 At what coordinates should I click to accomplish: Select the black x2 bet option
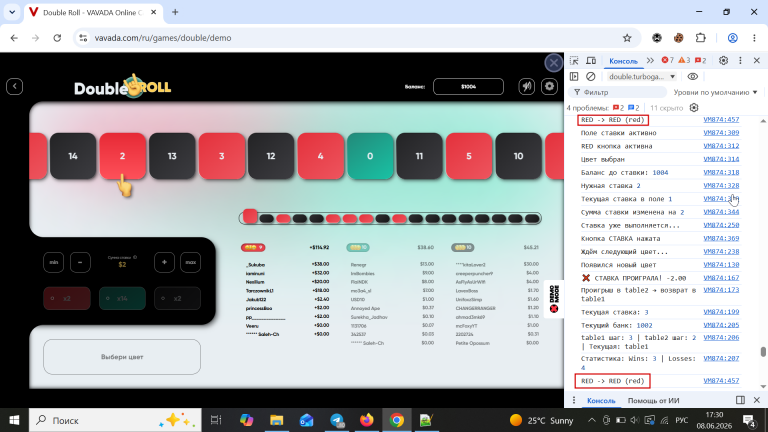(177, 298)
